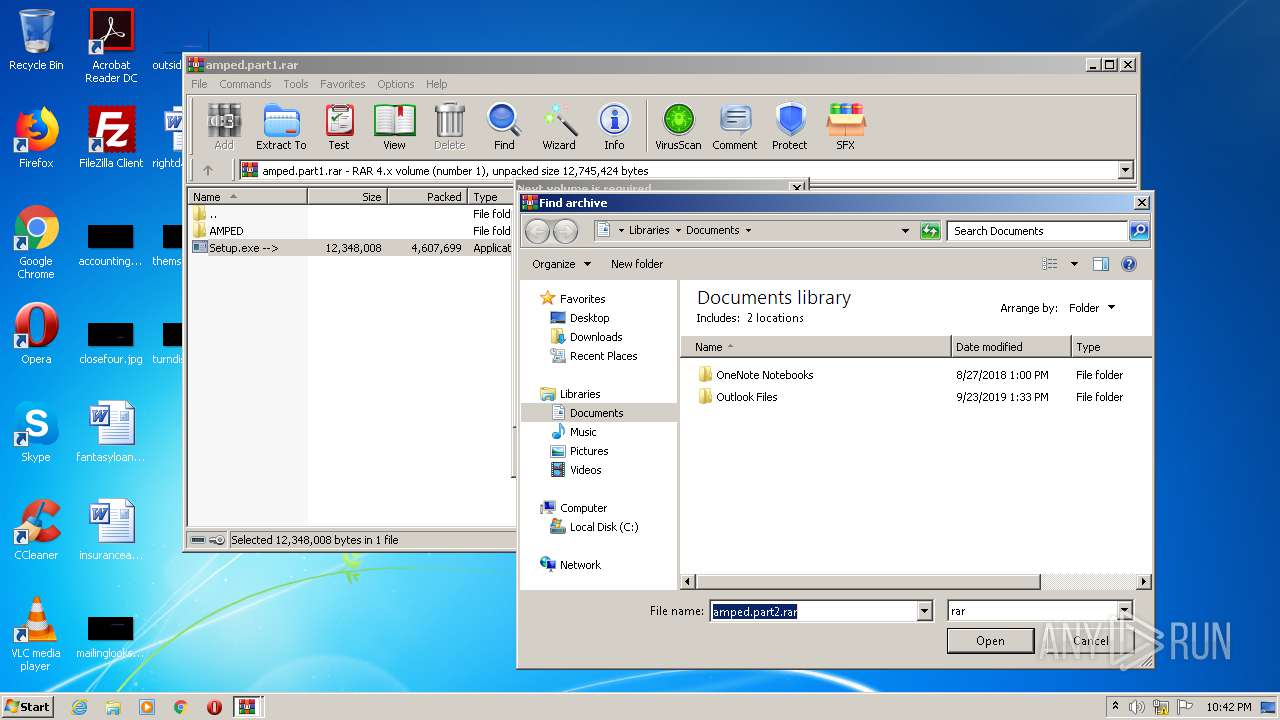Sort by Date modified column
The height and width of the screenshot is (720, 1280).
[x=1010, y=347]
